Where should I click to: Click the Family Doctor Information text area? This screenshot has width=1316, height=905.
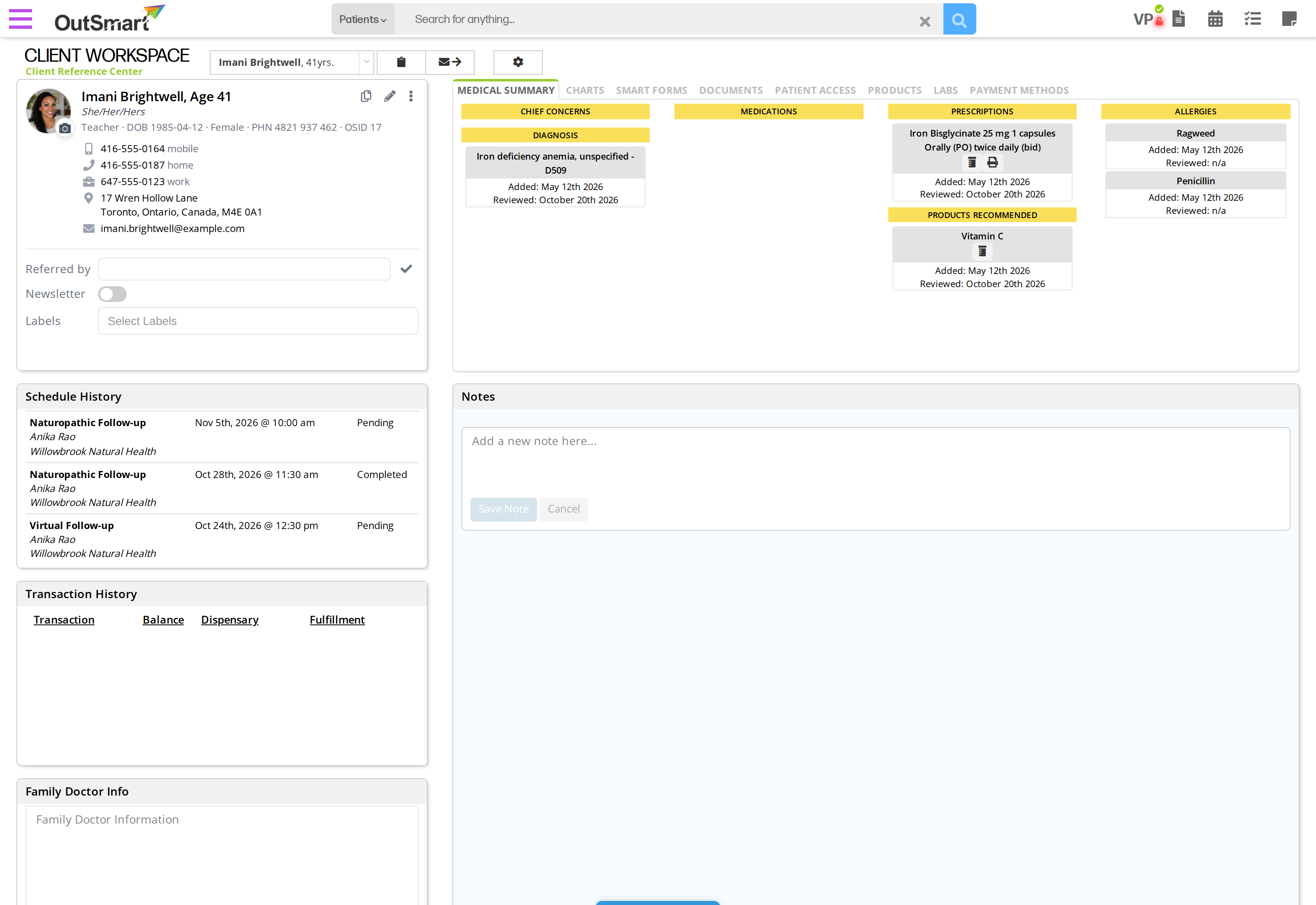click(x=222, y=855)
